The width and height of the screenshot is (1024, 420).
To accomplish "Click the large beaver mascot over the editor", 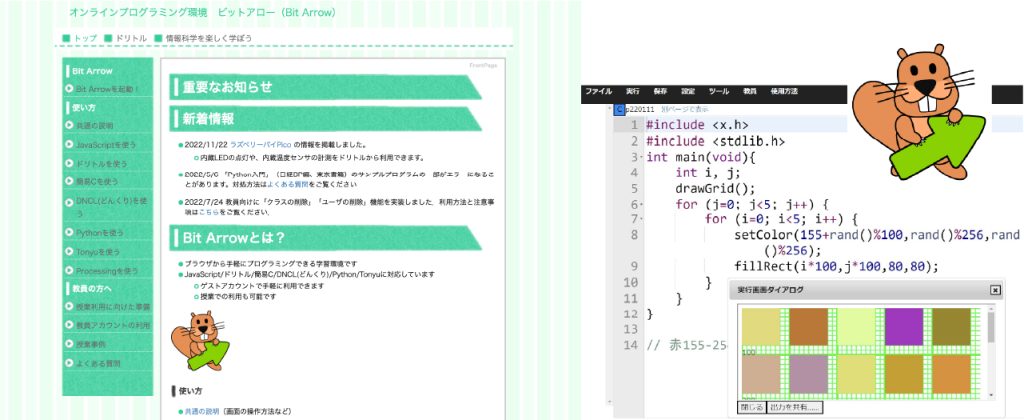I will [918, 111].
